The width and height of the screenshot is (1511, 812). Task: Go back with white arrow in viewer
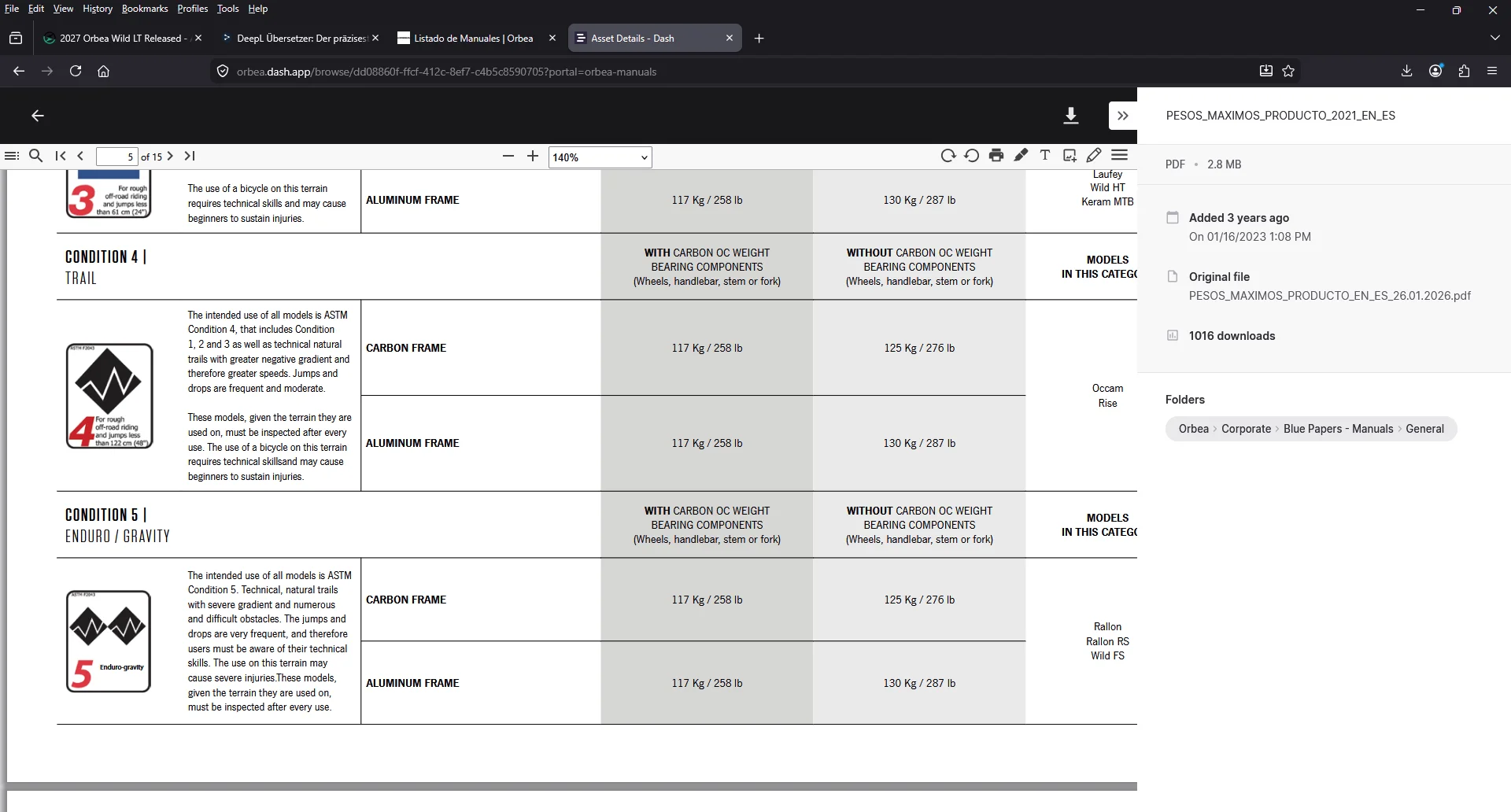coord(38,116)
